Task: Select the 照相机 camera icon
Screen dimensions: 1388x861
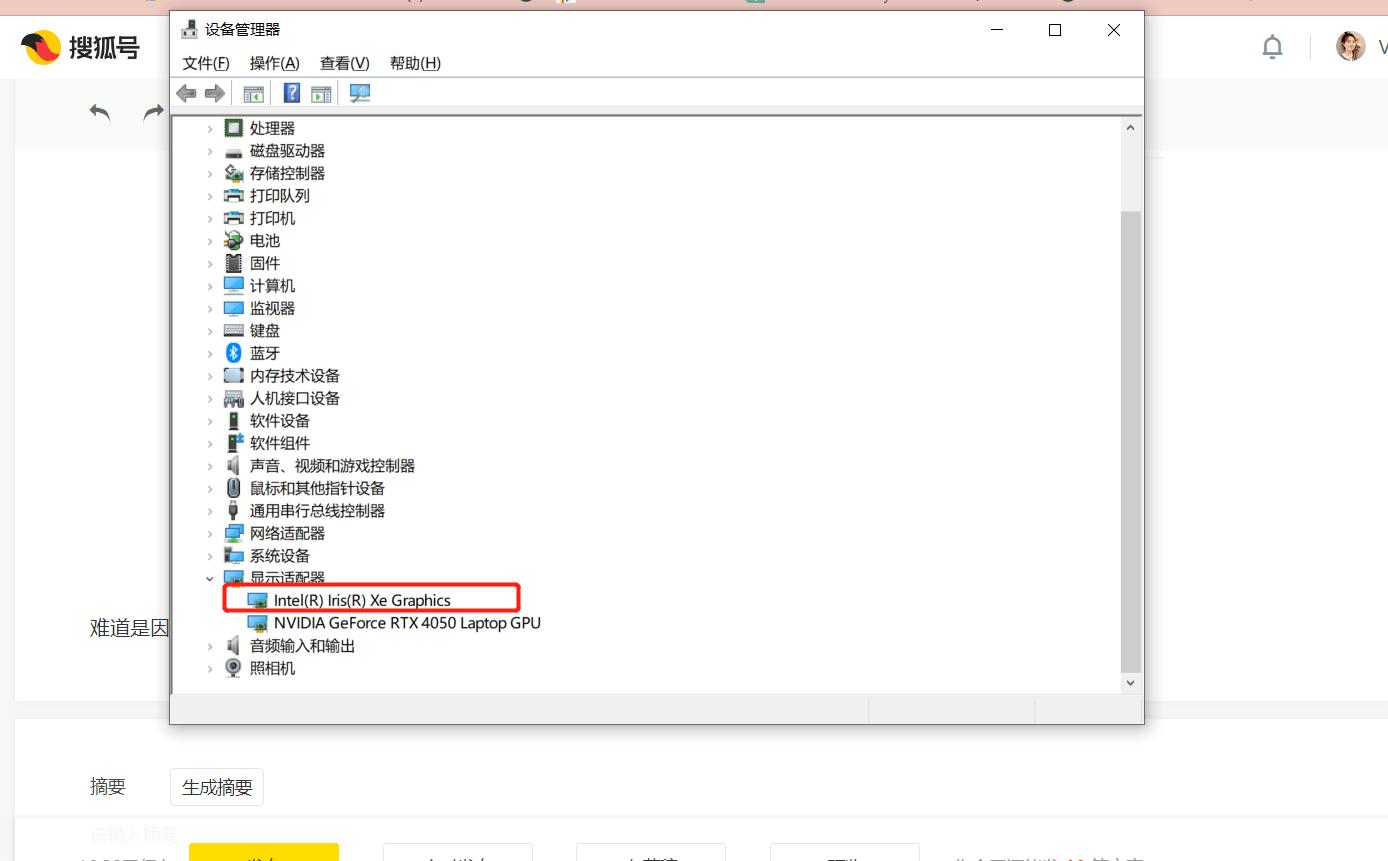Action: point(234,668)
